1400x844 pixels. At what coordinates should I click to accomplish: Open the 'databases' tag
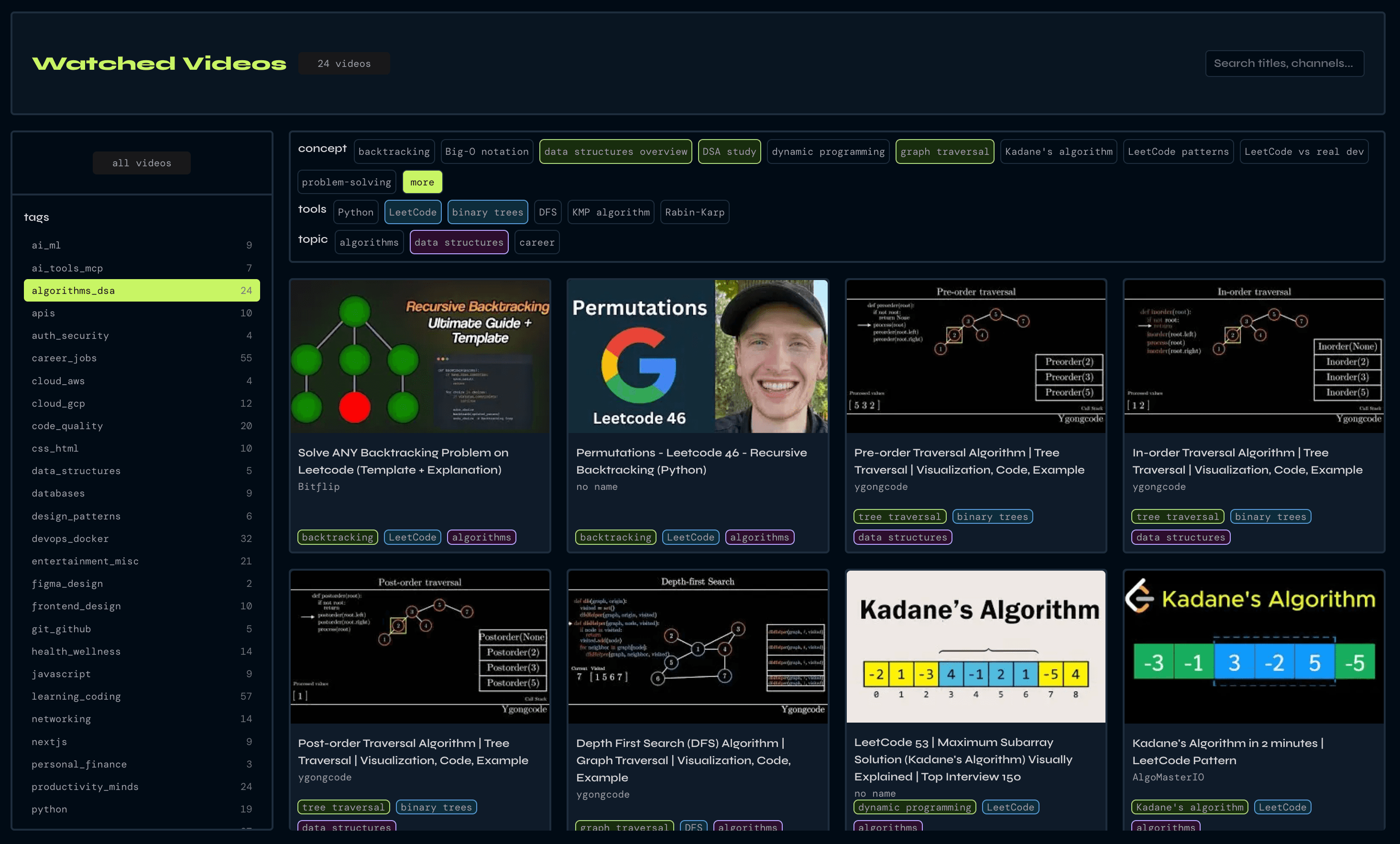[142, 493]
